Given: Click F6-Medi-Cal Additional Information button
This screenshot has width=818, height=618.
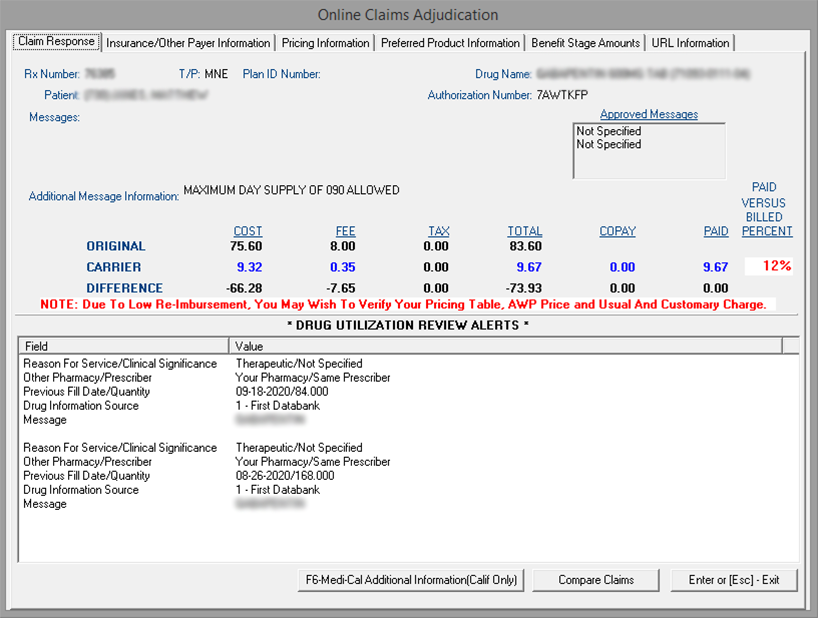Looking at the screenshot, I should pyautogui.click(x=411, y=580).
